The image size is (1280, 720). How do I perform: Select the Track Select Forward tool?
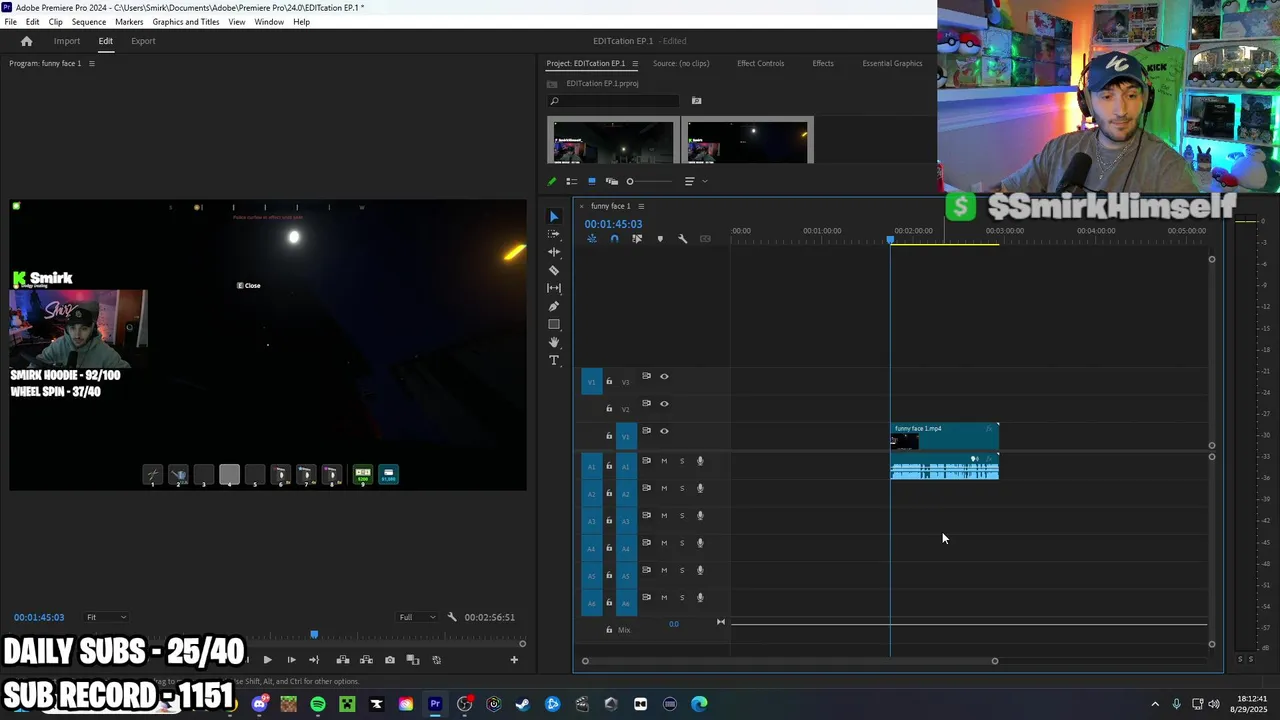(x=554, y=234)
